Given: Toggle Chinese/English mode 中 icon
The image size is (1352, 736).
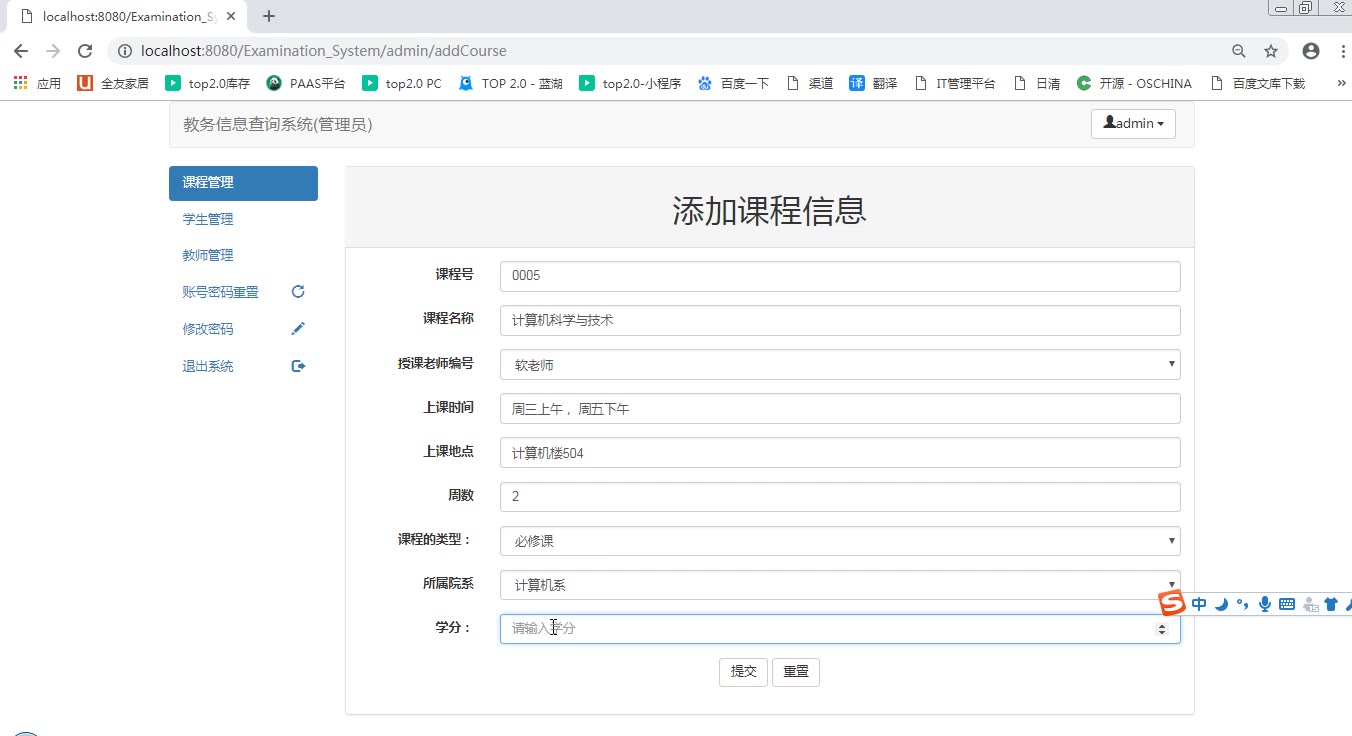Looking at the screenshot, I should tap(1199, 604).
